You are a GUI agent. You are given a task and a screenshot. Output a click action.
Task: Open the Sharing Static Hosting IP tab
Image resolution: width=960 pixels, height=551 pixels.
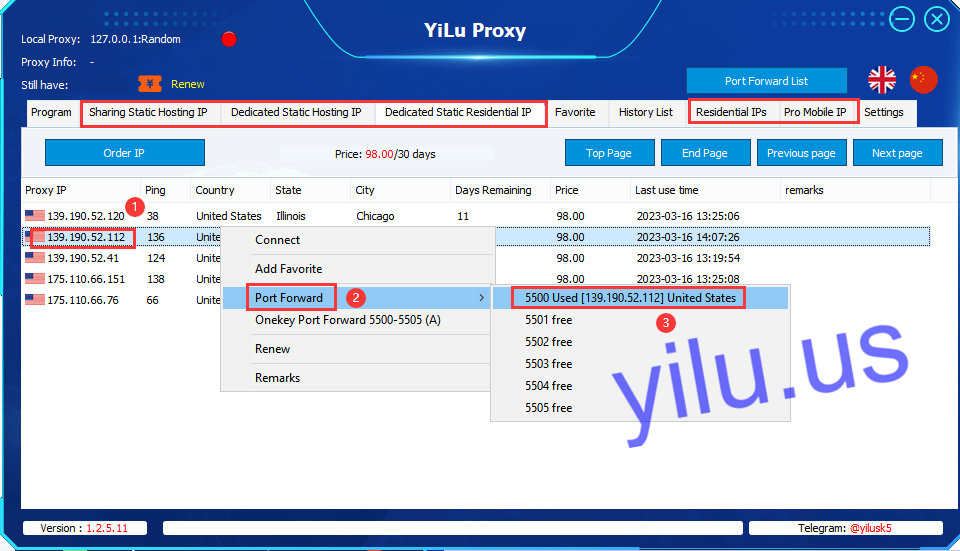point(148,113)
